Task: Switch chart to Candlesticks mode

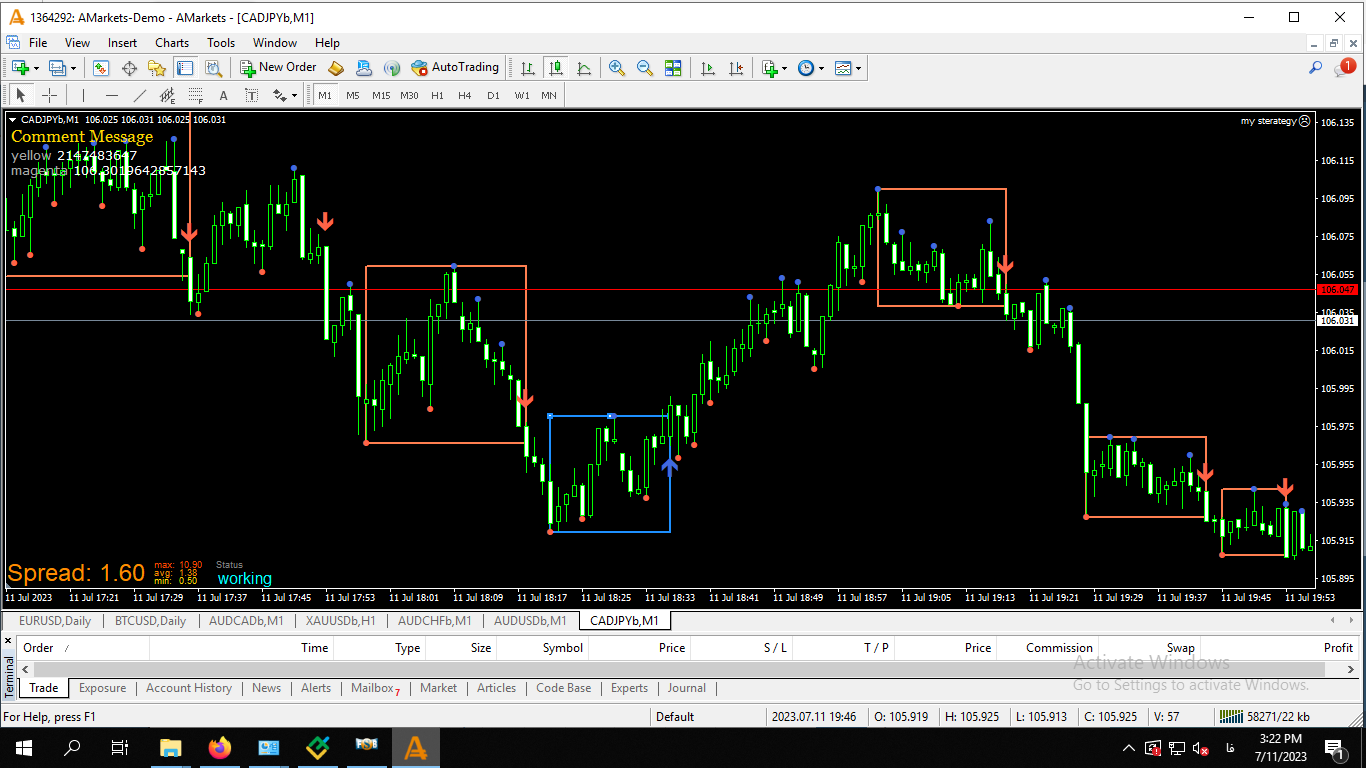Action: tap(556, 68)
